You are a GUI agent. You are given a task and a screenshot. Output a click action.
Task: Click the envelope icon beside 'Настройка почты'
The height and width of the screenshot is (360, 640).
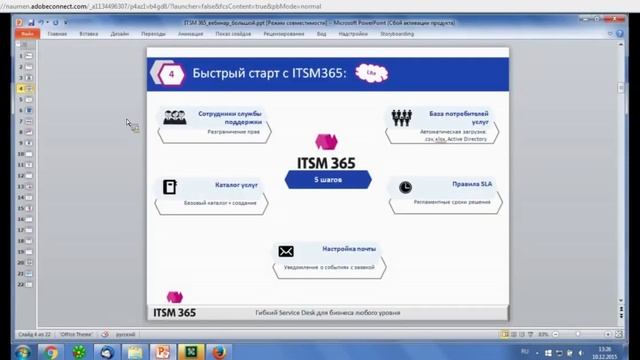(x=286, y=251)
